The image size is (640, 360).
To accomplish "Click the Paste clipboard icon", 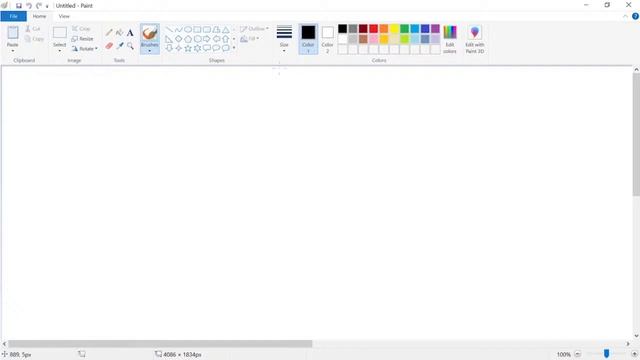I will 13,33.
